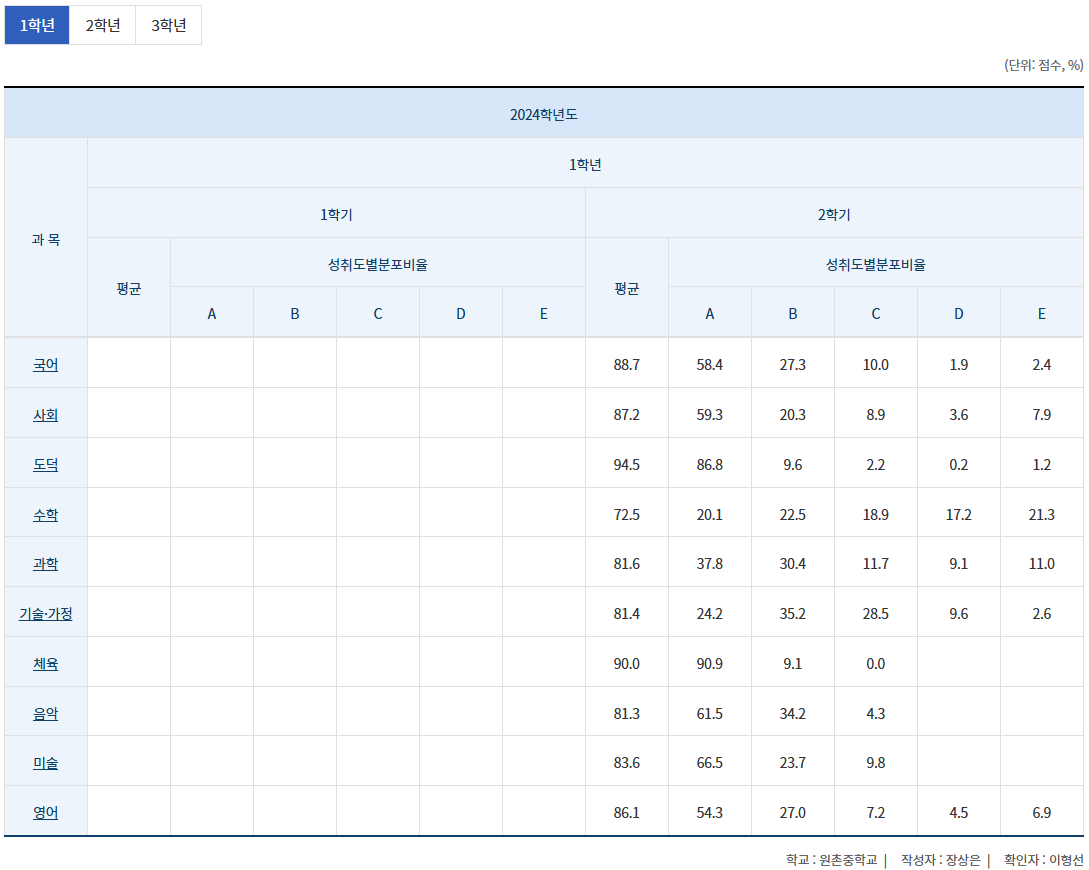
Task: Click 수학 D ratio 17.2
Action: point(958,515)
